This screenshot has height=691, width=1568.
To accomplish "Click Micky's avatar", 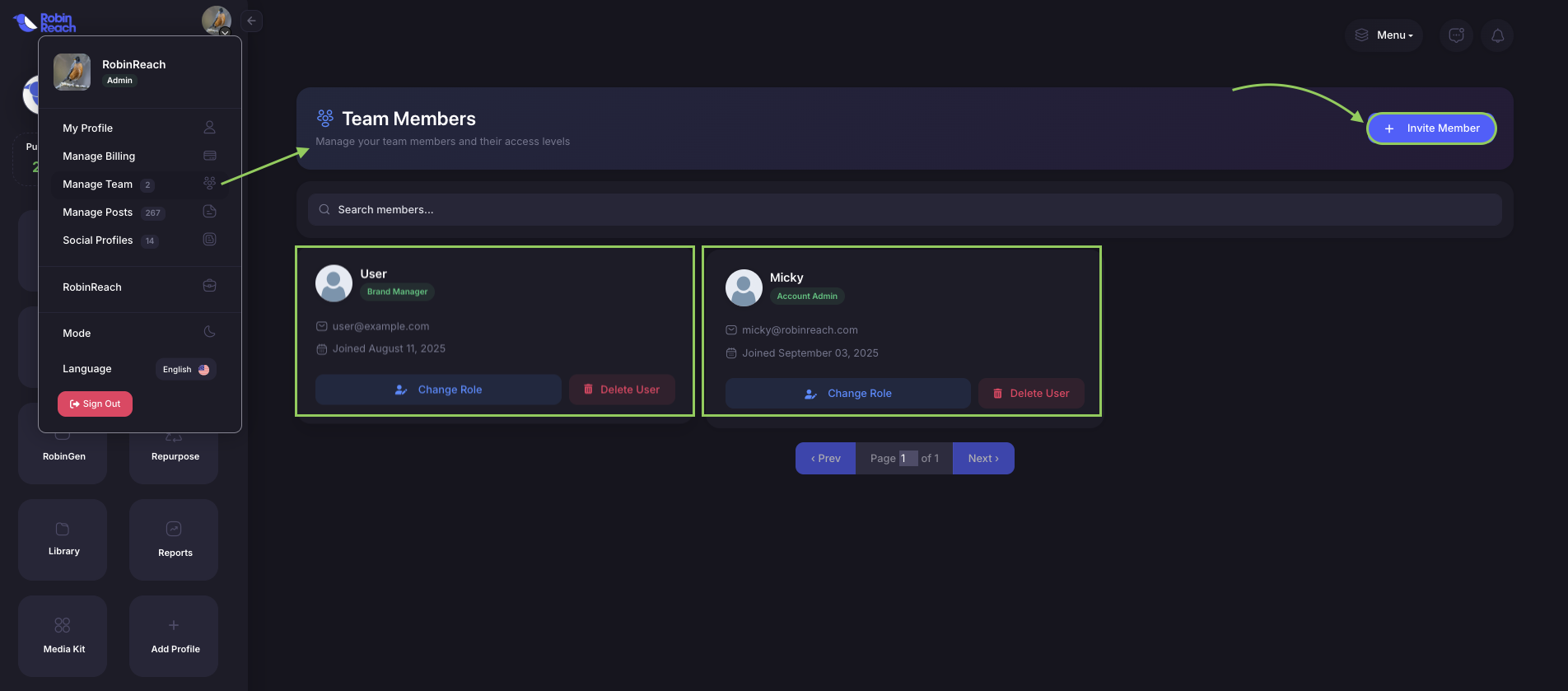I will coord(744,287).
